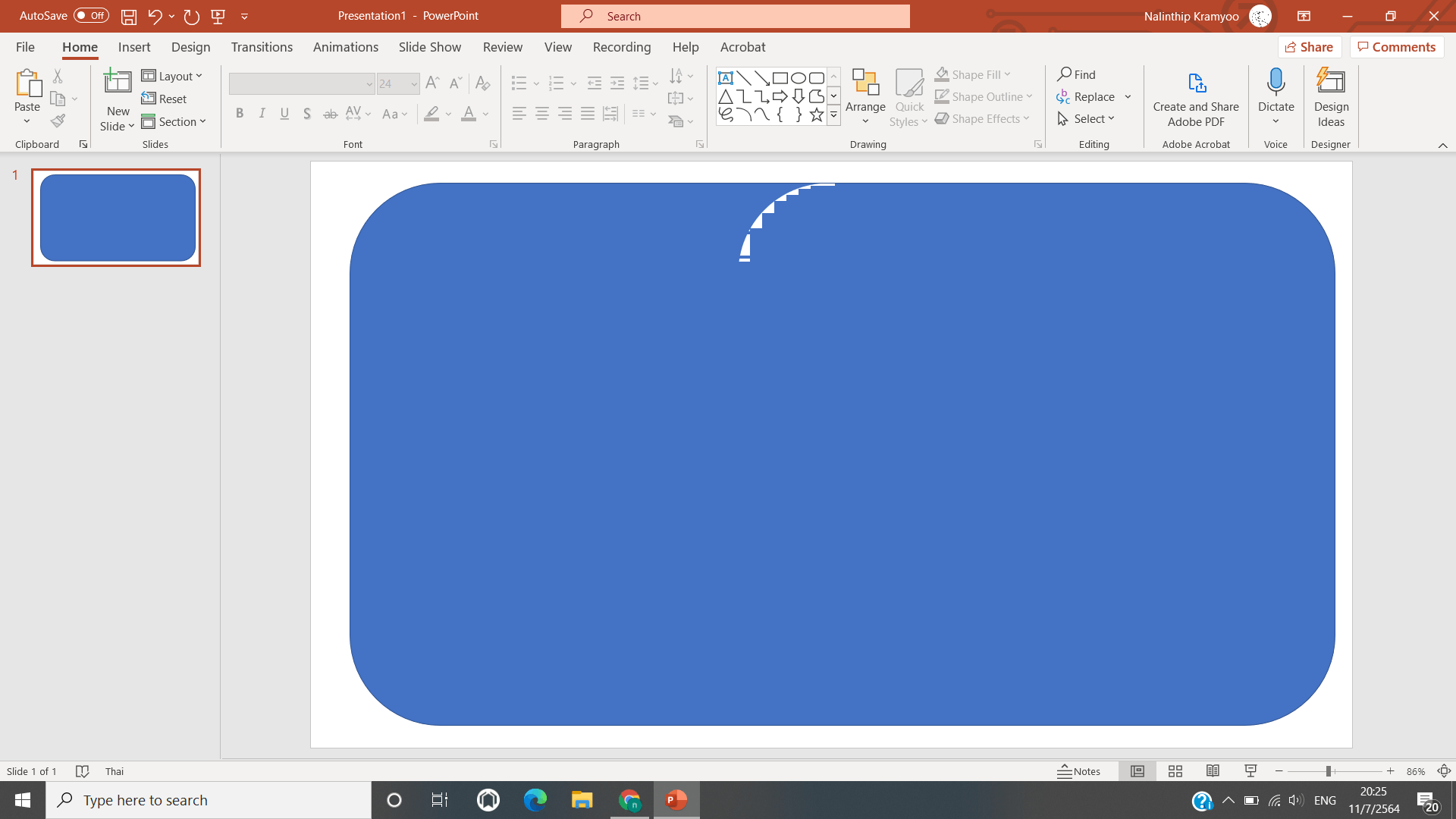The height and width of the screenshot is (819, 1456).
Task: Open the Transitions tab
Action: tap(262, 47)
